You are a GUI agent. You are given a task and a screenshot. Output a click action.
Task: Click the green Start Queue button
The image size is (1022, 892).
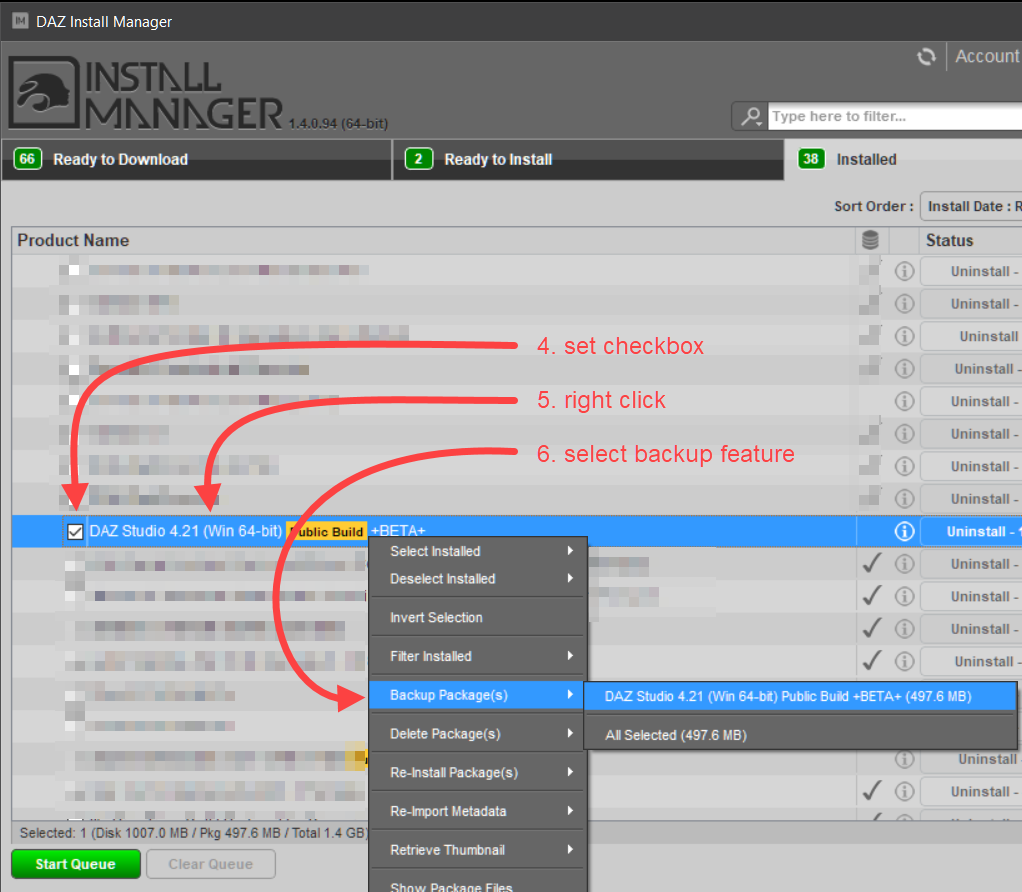pyautogui.click(x=76, y=864)
